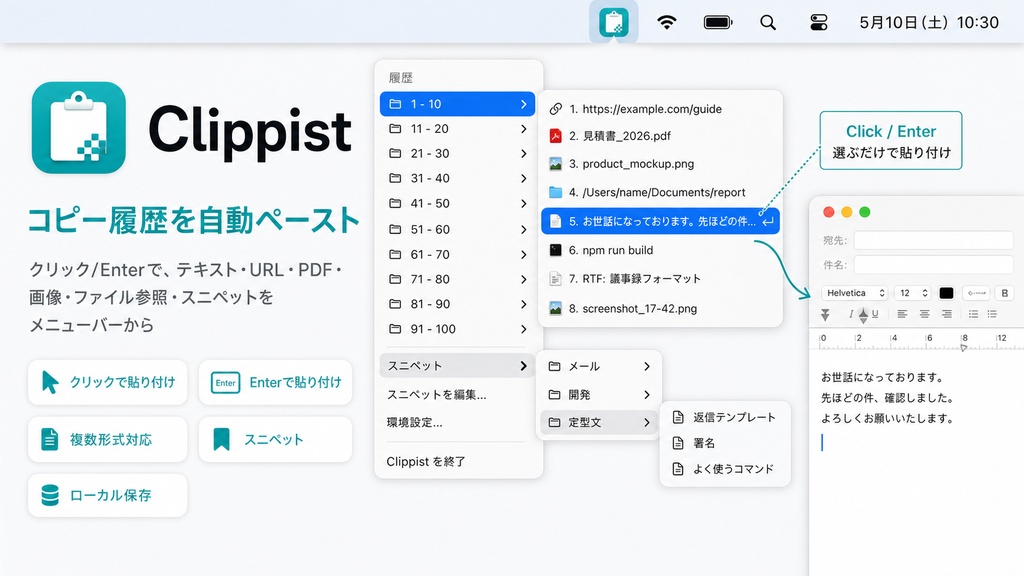Screen dimensions: 1024x576
Task: Paste snippet 返信テンプレート
Action: (725, 417)
